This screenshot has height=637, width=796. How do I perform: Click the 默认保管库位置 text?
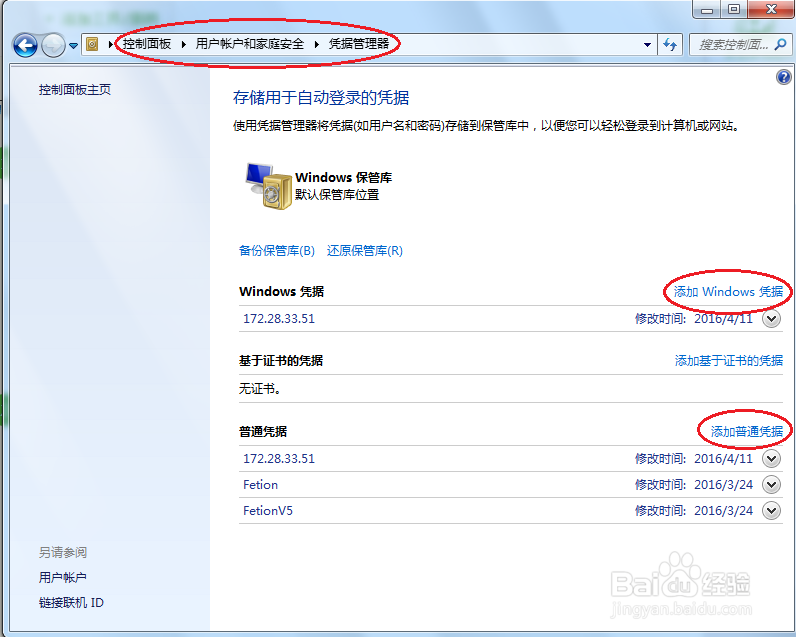tap(337, 195)
